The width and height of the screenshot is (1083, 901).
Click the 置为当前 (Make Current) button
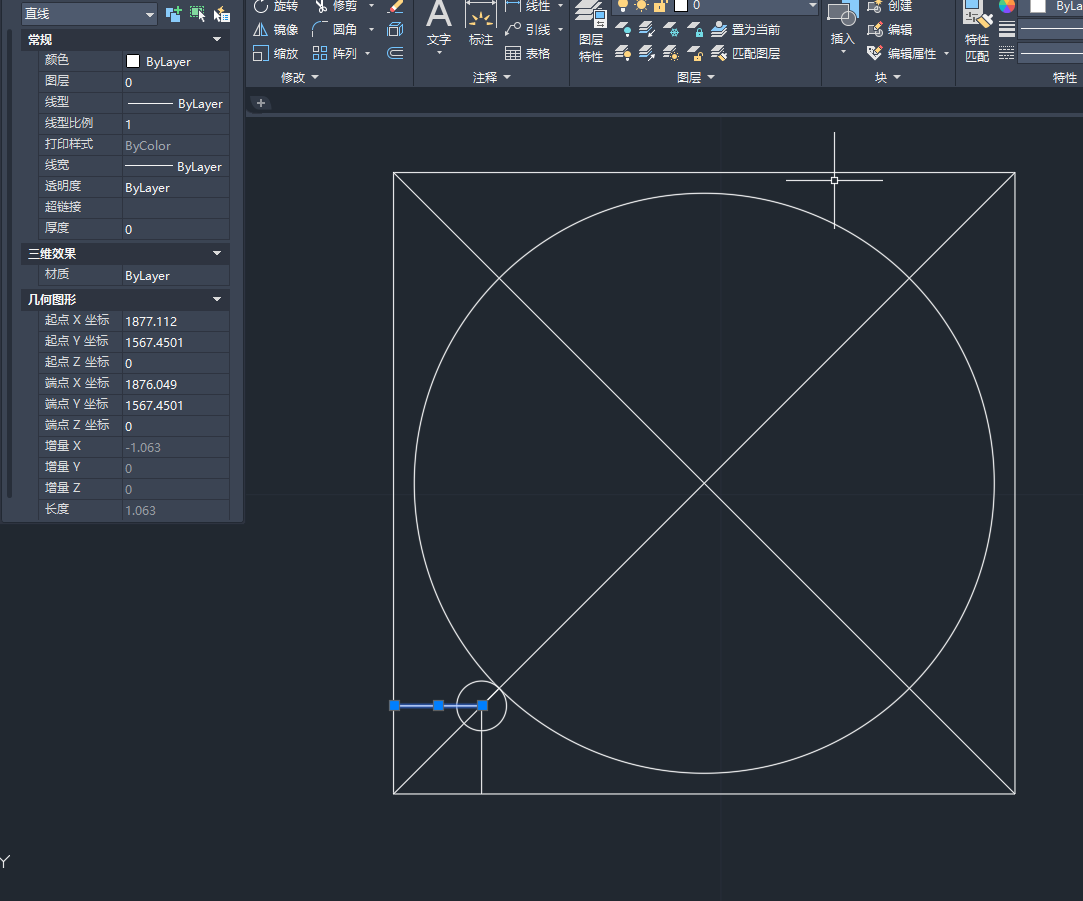[746, 30]
